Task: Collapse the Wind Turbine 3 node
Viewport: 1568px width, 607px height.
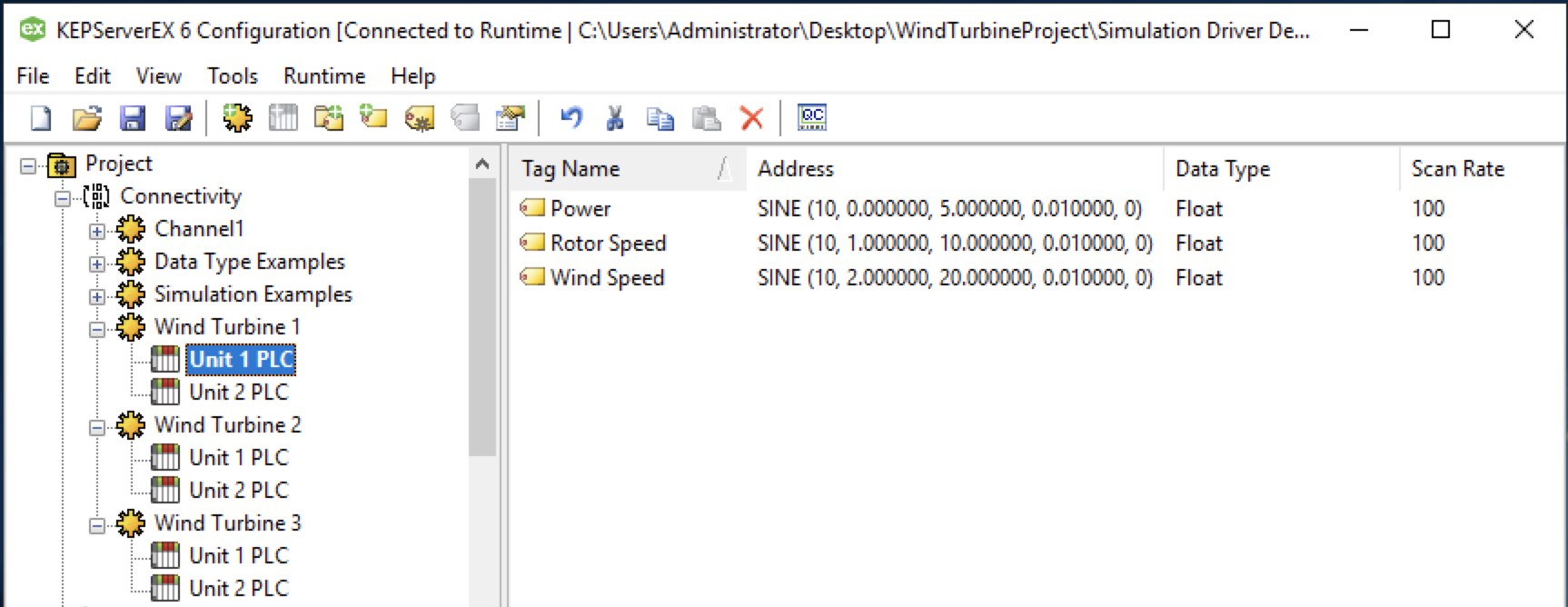Action: [x=97, y=525]
